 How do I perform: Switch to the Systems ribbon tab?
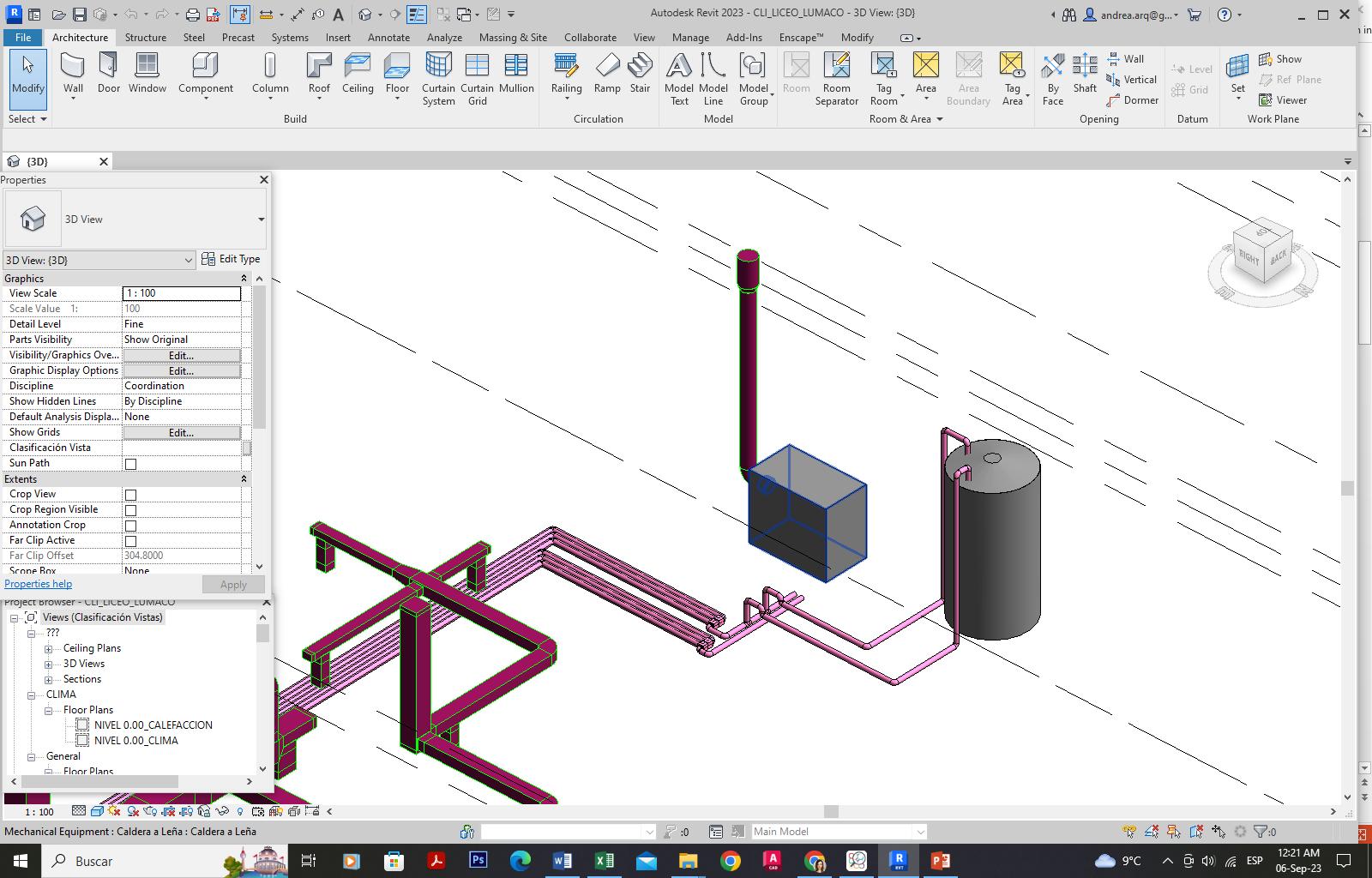pyautogui.click(x=290, y=38)
